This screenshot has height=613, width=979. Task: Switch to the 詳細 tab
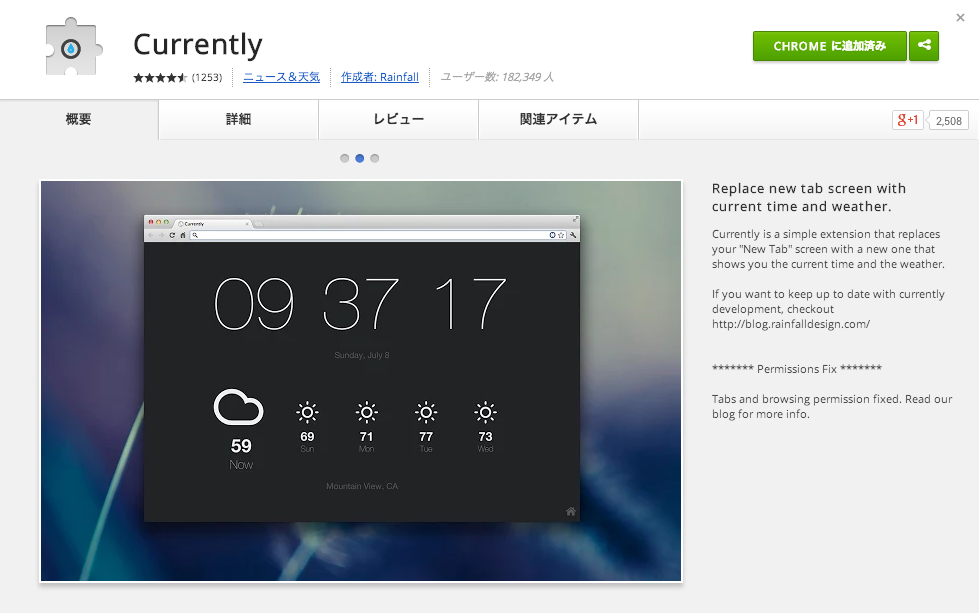click(239, 119)
